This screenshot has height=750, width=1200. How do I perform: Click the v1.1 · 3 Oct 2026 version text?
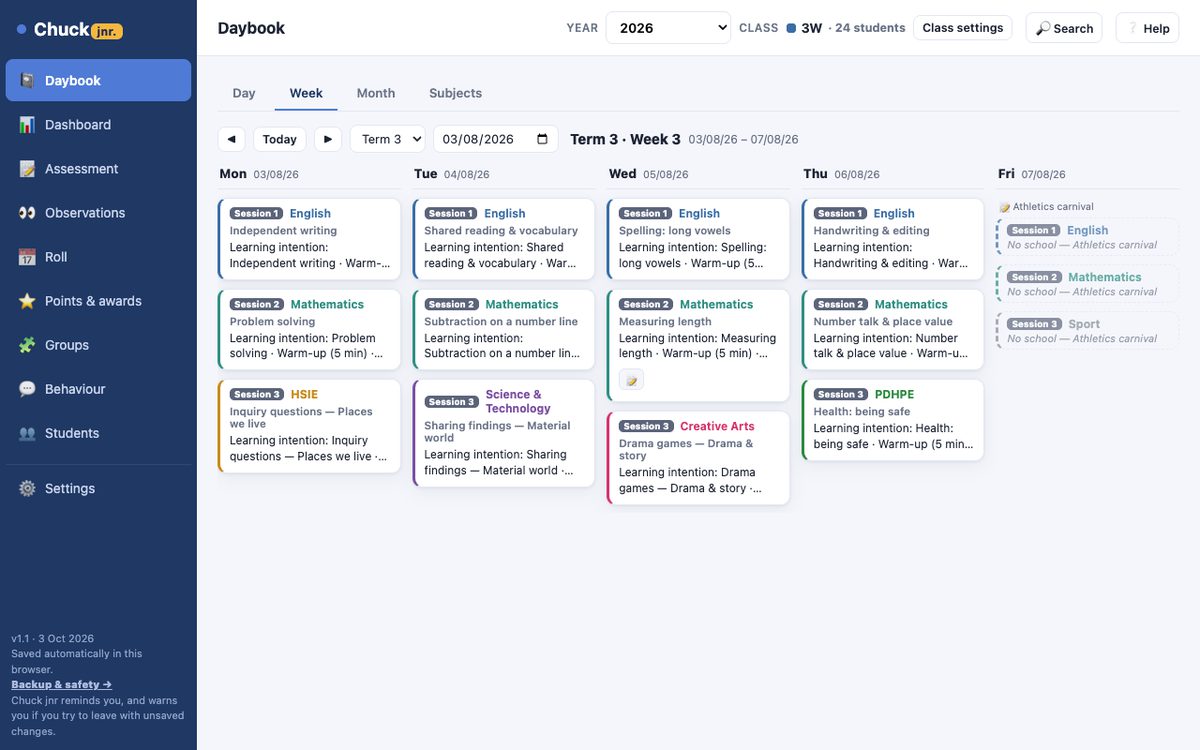53,638
